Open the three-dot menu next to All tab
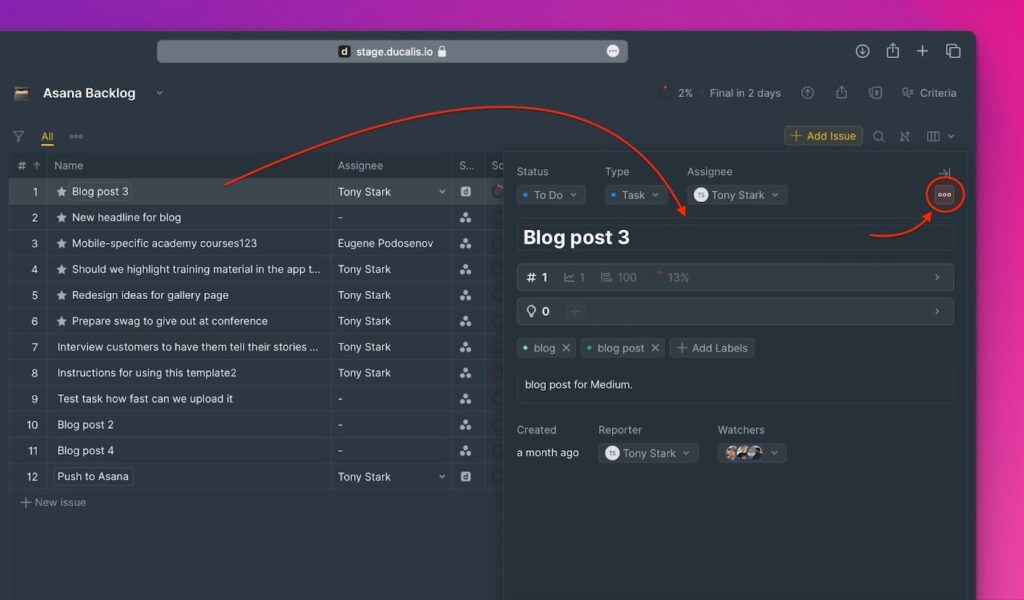 pyautogui.click(x=76, y=136)
